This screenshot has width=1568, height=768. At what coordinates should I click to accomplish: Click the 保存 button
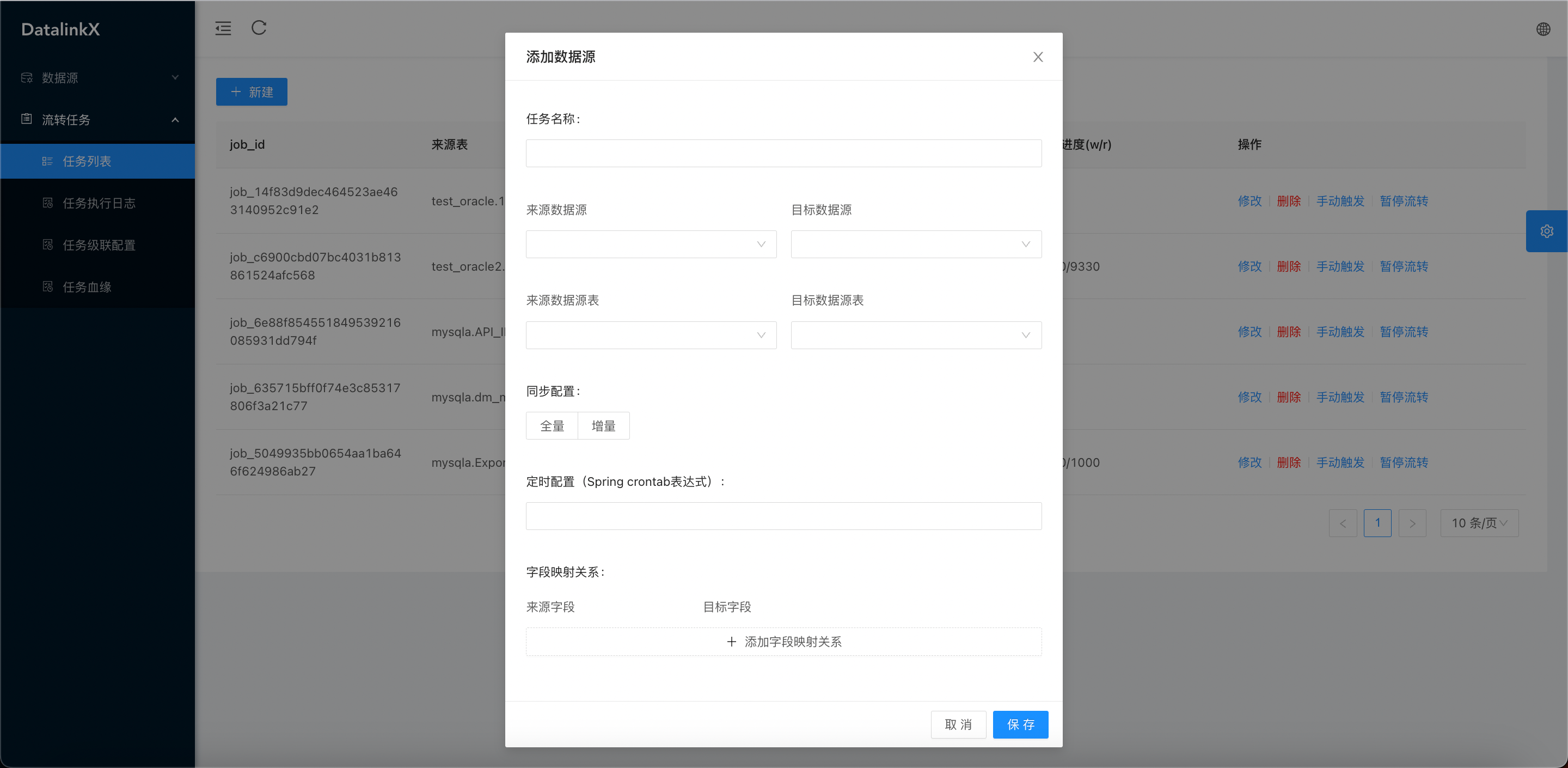click(1020, 724)
